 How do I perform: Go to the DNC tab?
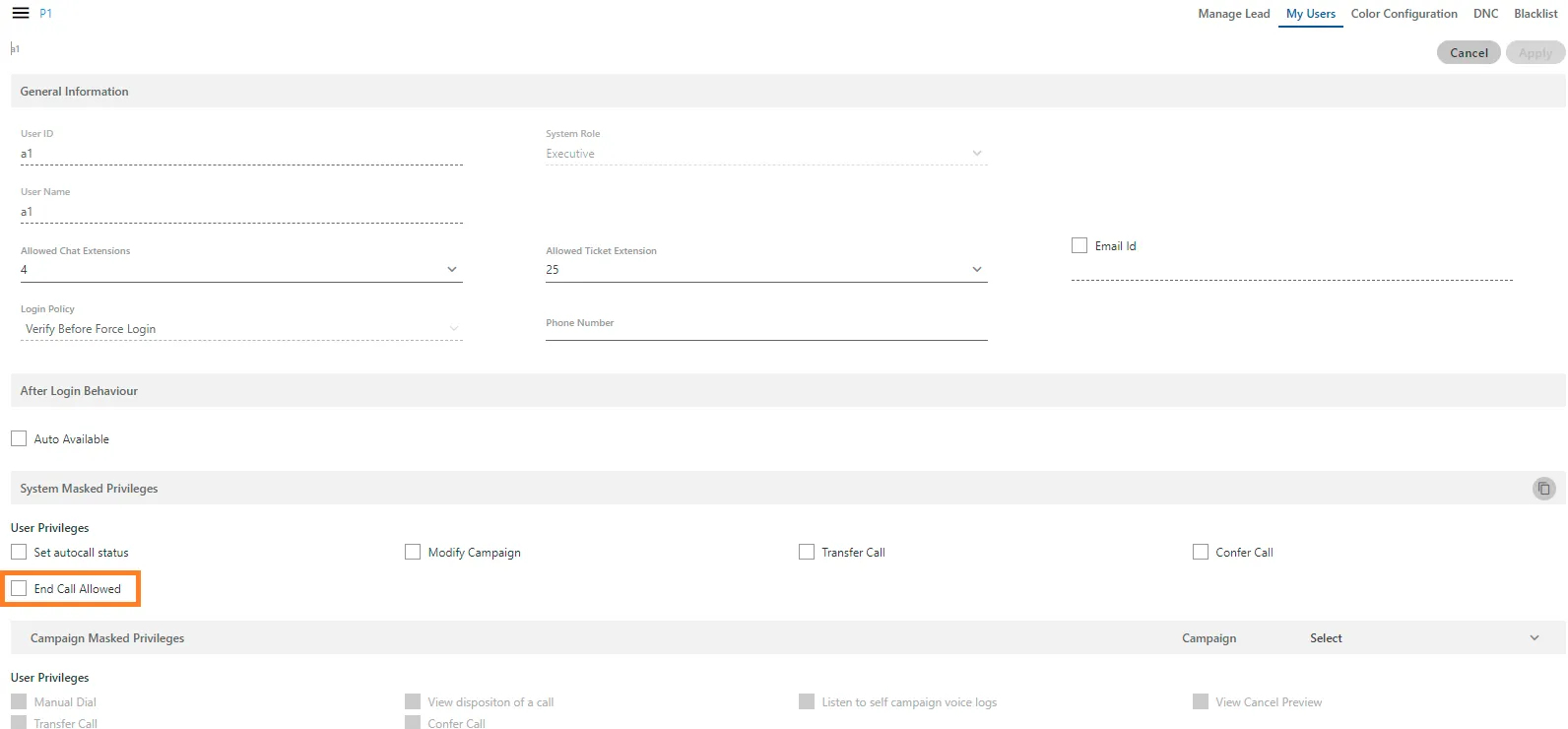tap(1485, 14)
